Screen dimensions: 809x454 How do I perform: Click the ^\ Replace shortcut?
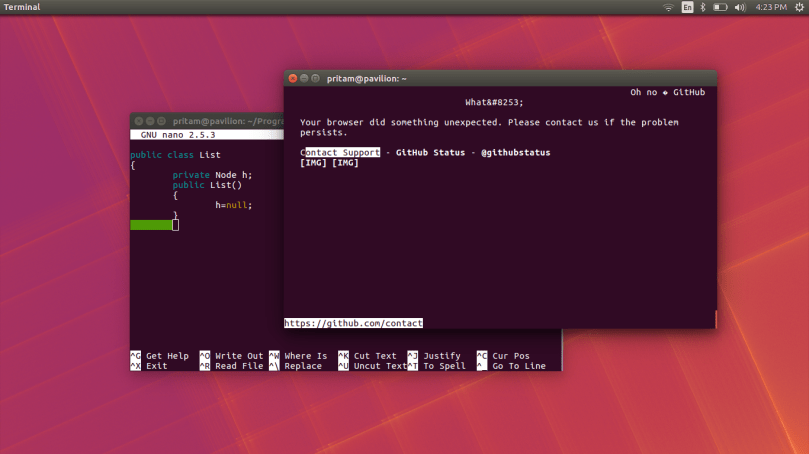tap(295, 366)
